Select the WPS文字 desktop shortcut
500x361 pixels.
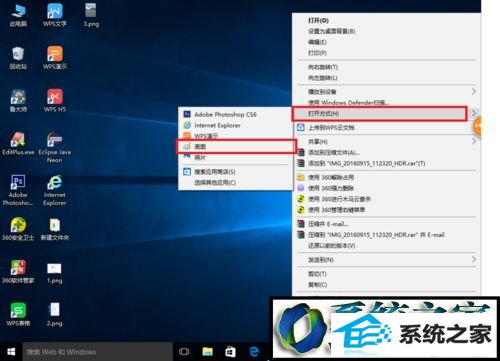click(x=55, y=15)
